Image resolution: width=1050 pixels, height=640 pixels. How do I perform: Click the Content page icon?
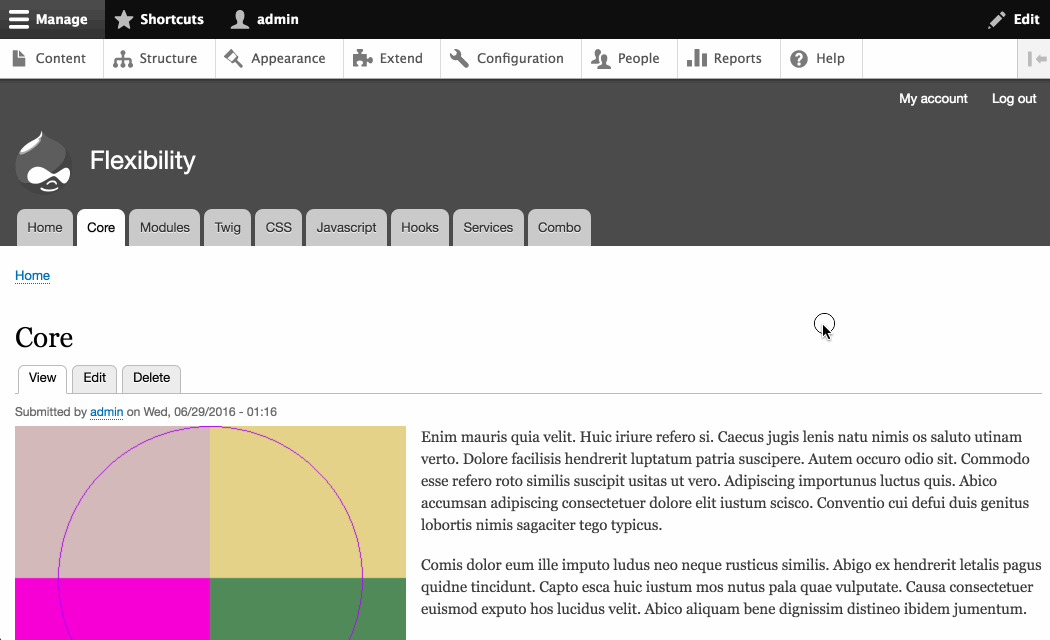coord(19,58)
